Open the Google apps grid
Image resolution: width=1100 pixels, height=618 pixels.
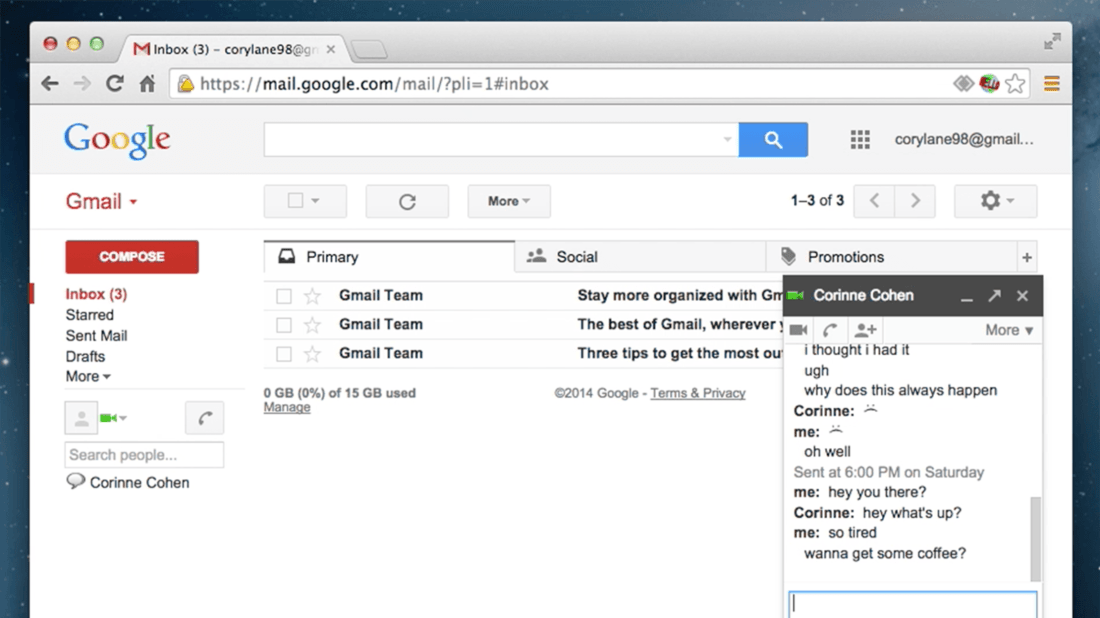point(860,140)
